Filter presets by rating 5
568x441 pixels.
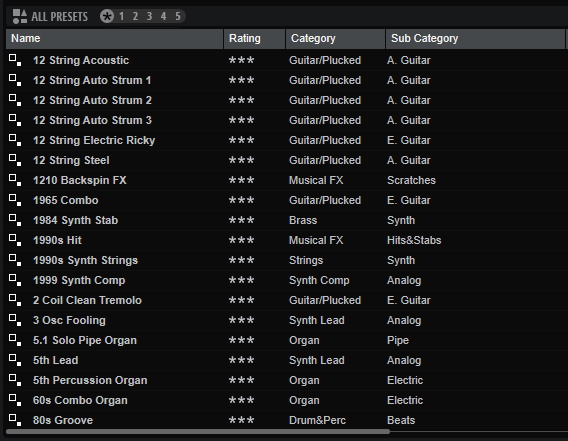tap(178, 16)
